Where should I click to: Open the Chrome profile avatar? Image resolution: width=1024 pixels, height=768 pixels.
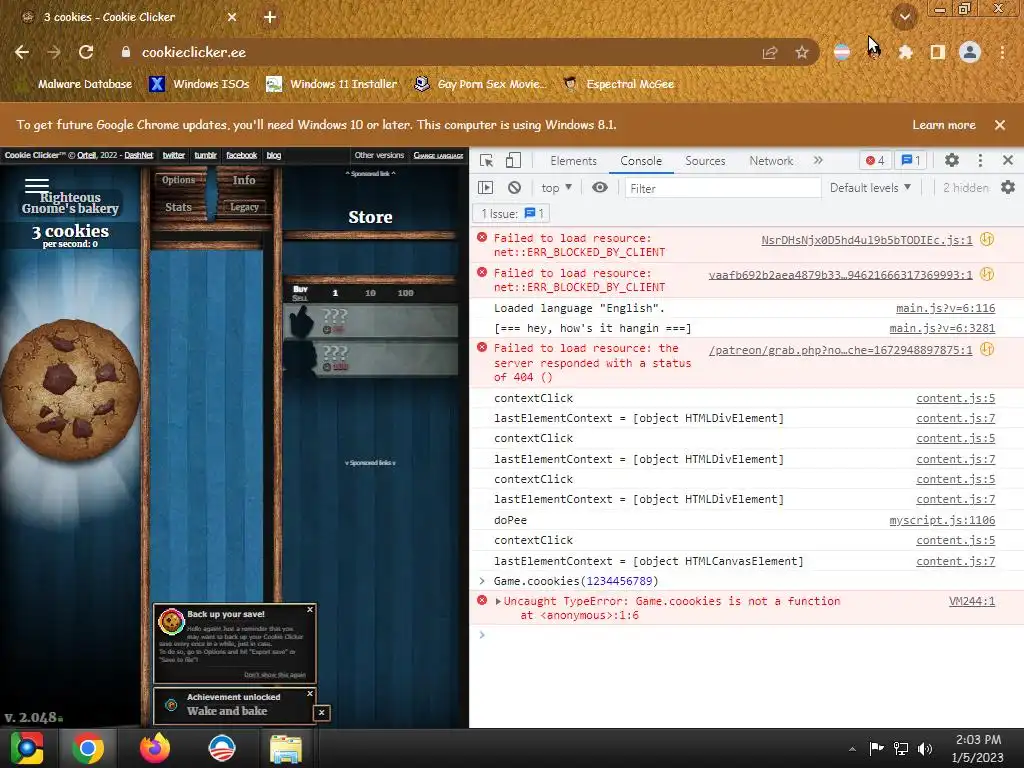coord(970,52)
